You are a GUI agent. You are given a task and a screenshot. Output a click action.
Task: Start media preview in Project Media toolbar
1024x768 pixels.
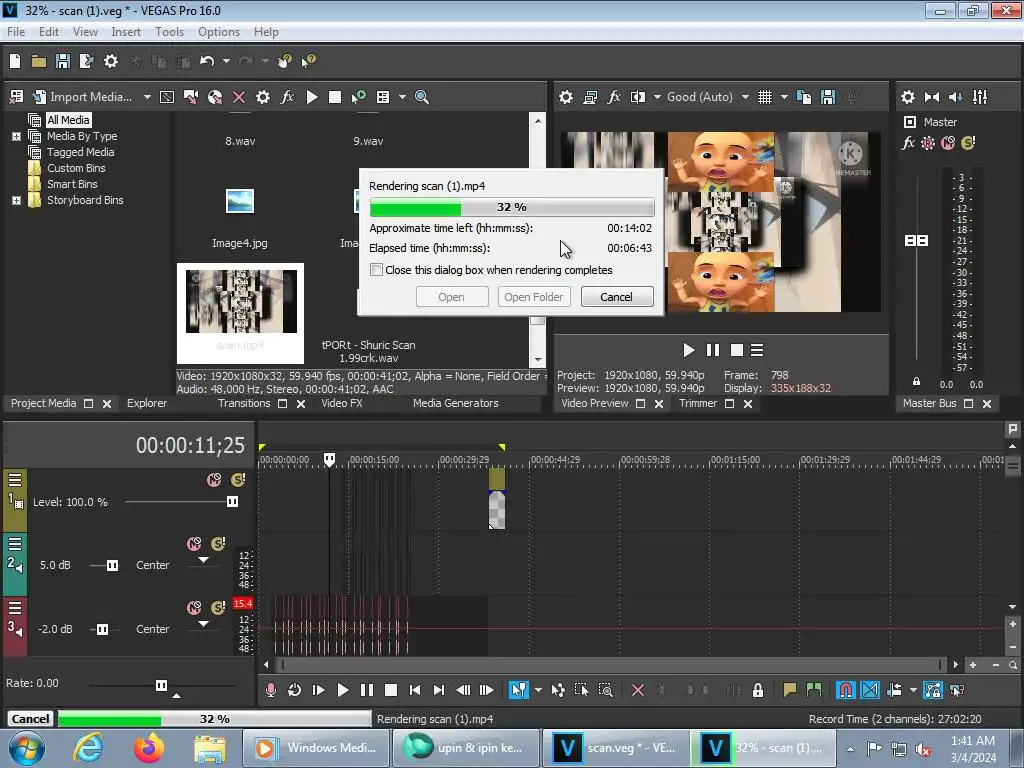click(312, 97)
